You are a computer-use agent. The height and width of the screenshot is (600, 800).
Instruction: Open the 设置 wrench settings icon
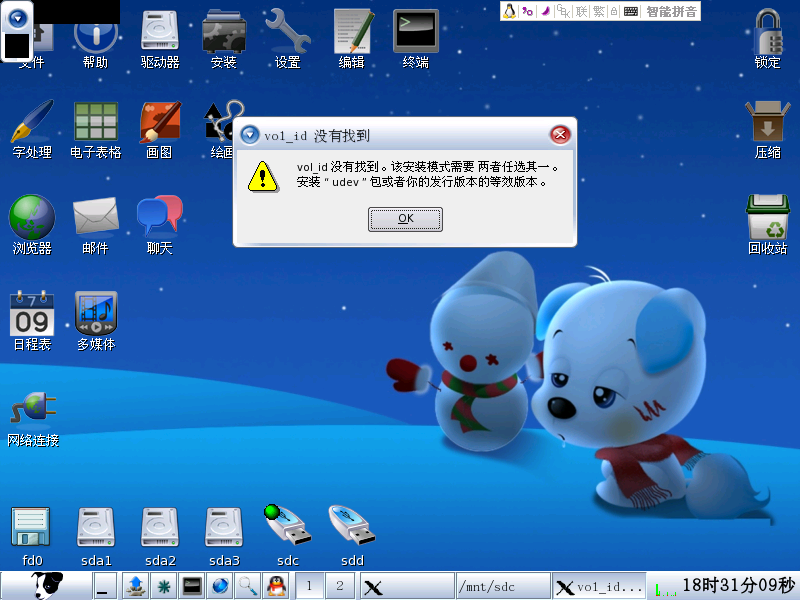coord(288,38)
